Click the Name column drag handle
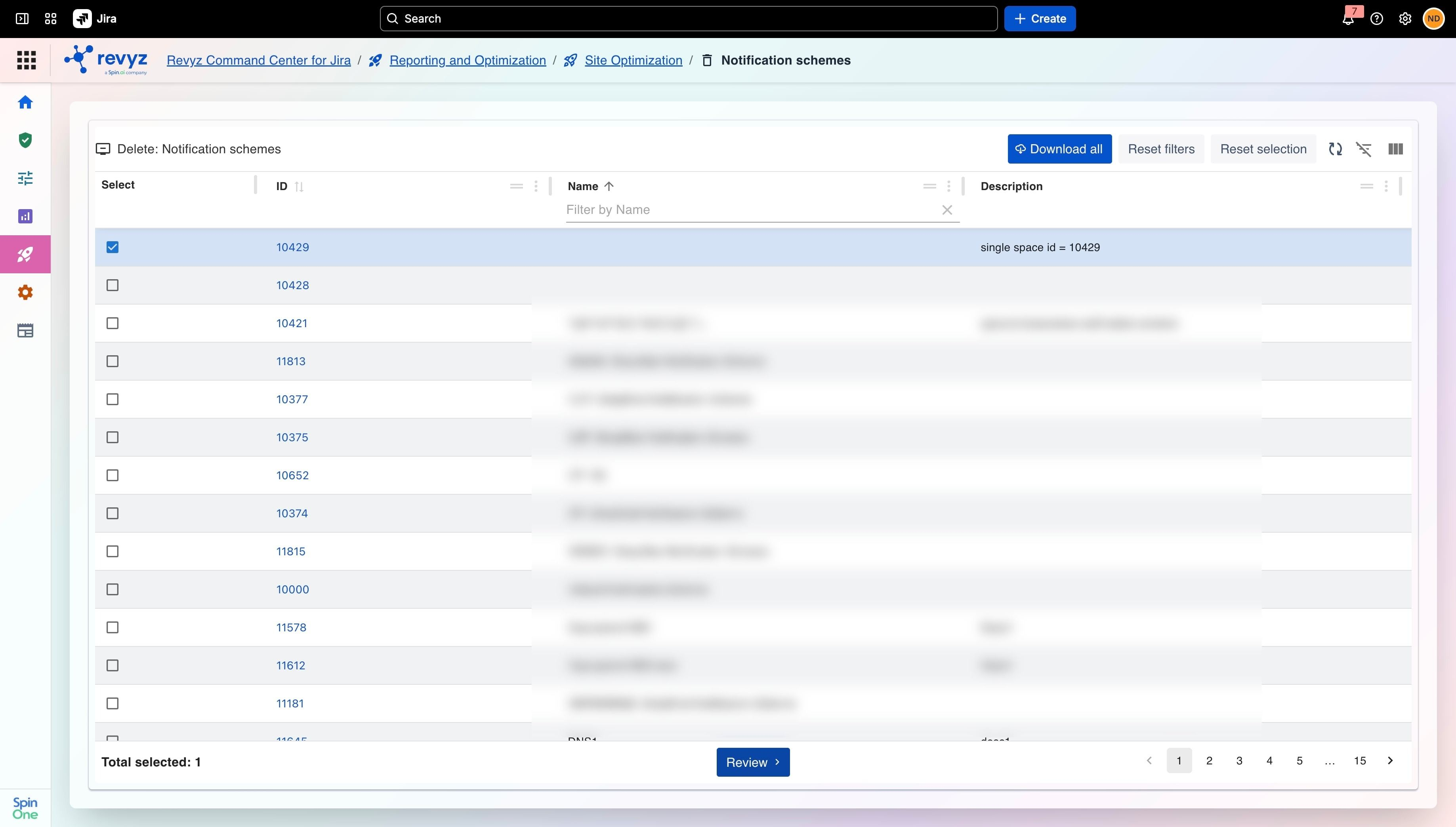Image resolution: width=1456 pixels, height=827 pixels. pyautogui.click(x=929, y=186)
